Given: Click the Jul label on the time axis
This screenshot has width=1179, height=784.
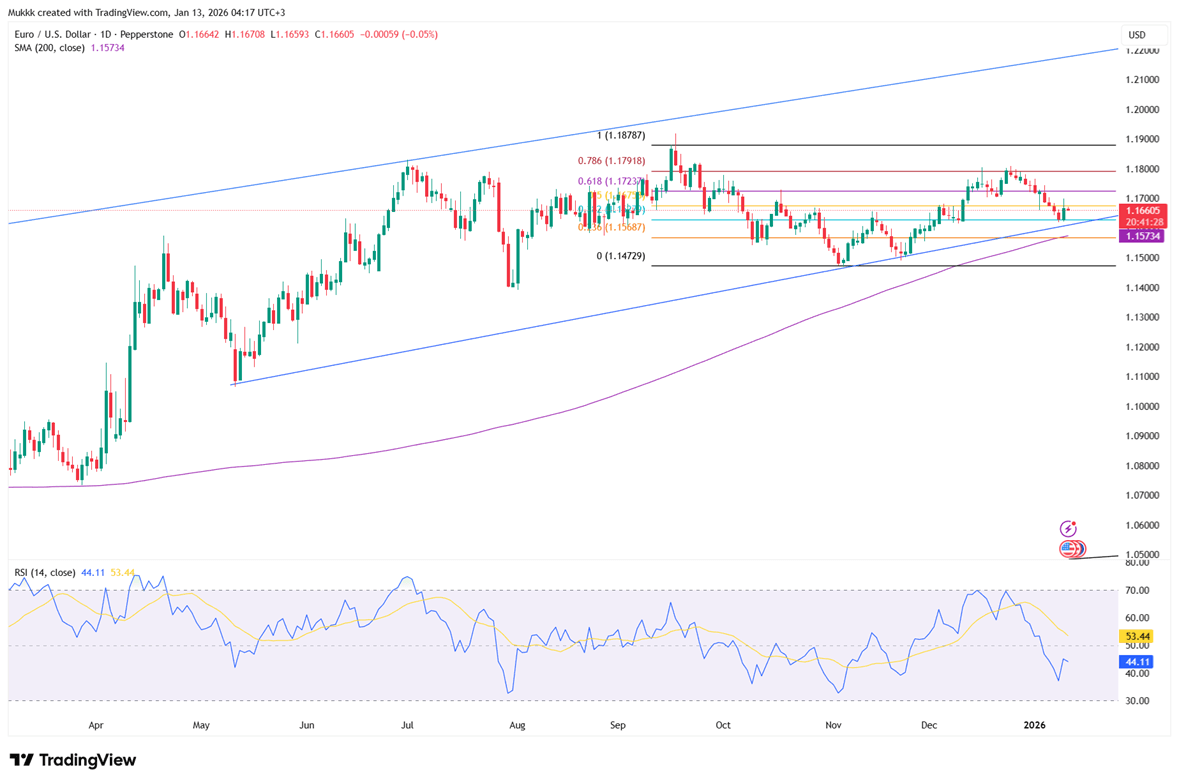Looking at the screenshot, I should tap(407, 724).
